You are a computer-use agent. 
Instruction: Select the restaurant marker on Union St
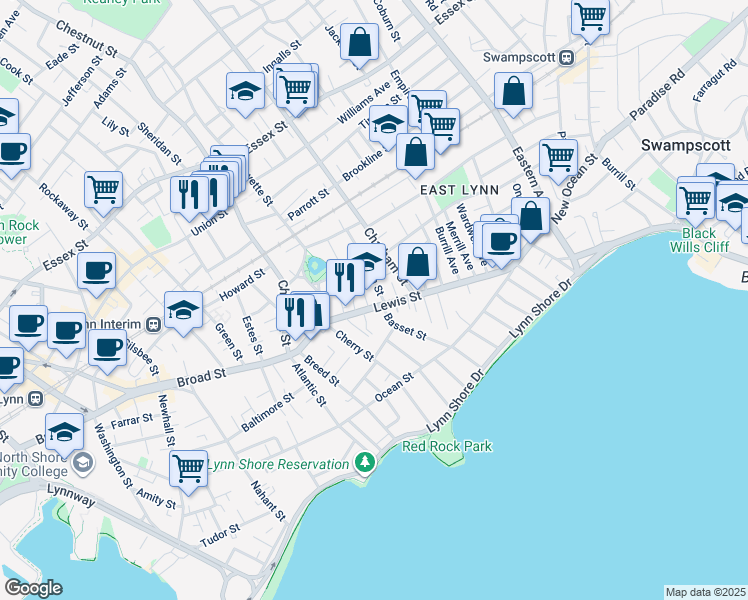click(x=188, y=191)
